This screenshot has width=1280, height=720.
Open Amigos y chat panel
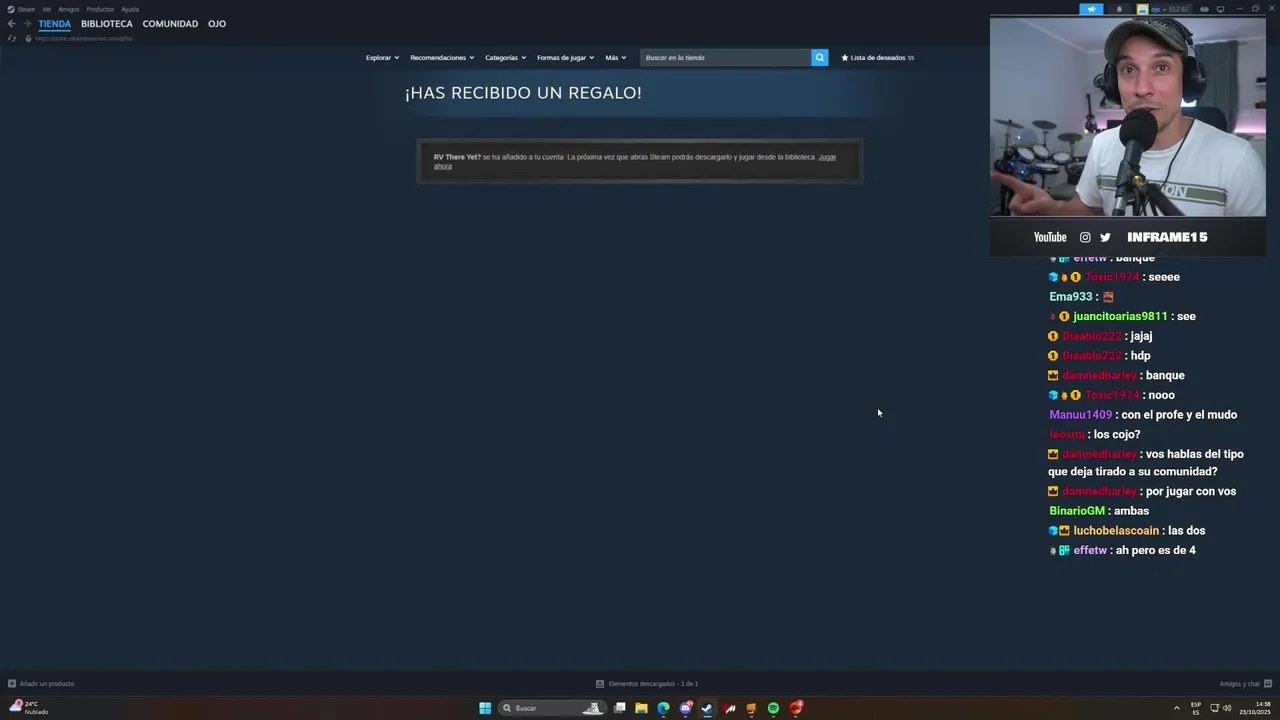pos(1245,684)
